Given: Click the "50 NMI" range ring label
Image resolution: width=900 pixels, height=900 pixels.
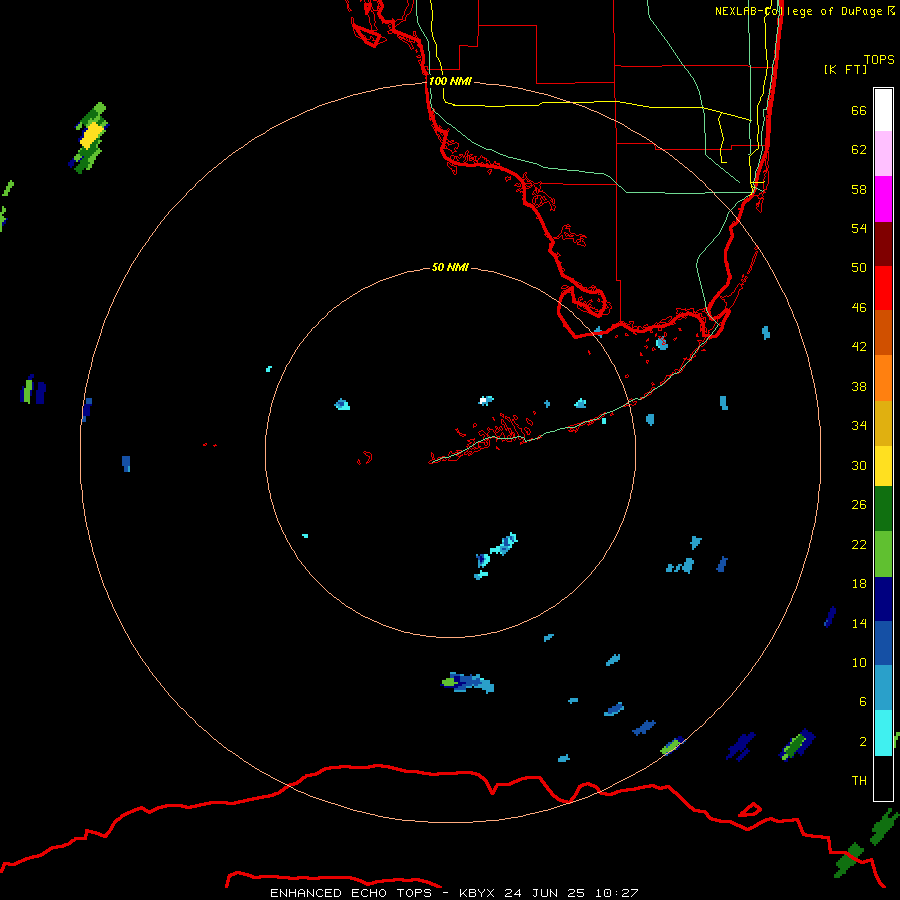Looking at the screenshot, I should click(x=450, y=267).
